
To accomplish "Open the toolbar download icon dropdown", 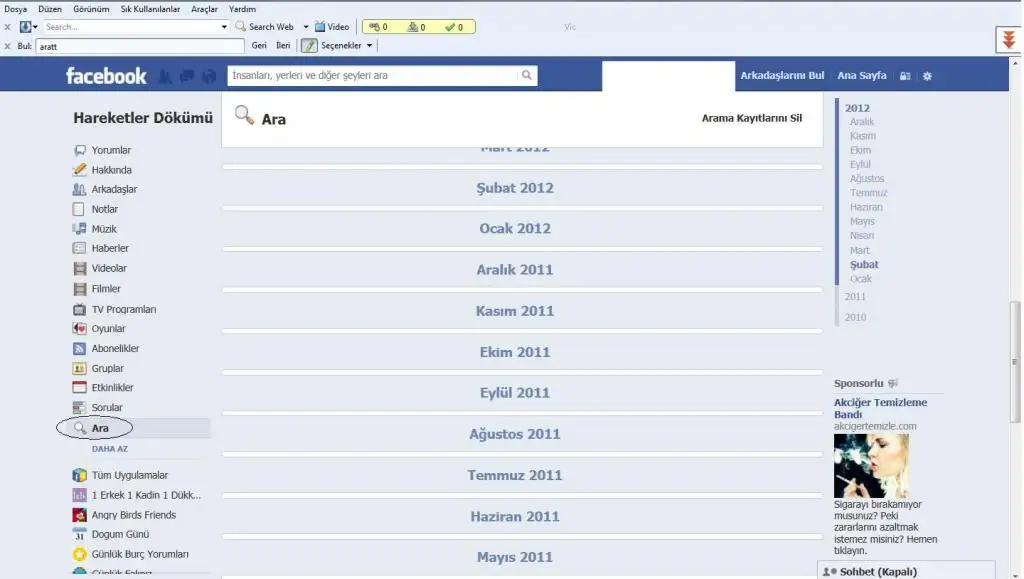I will coord(35,27).
